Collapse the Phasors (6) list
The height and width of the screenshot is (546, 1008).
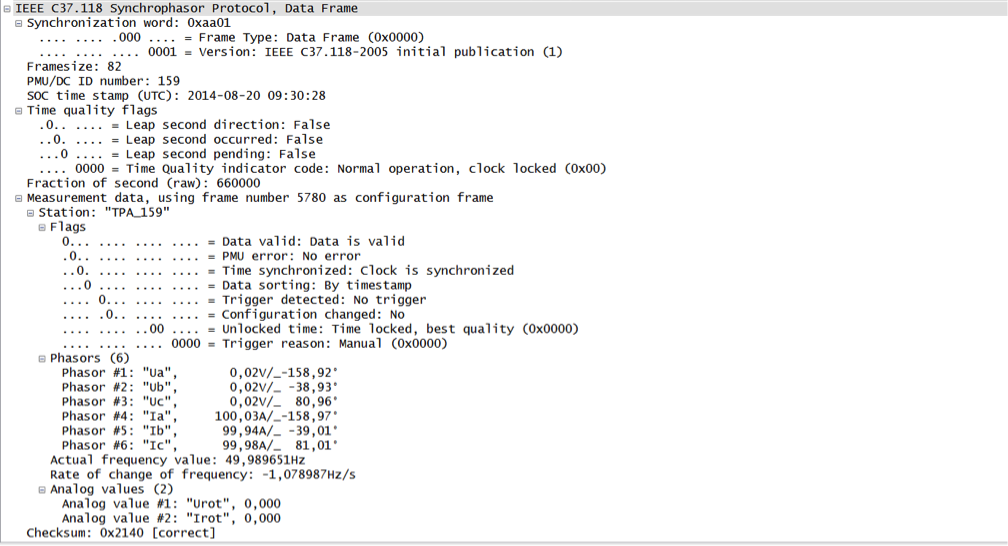click(x=42, y=358)
